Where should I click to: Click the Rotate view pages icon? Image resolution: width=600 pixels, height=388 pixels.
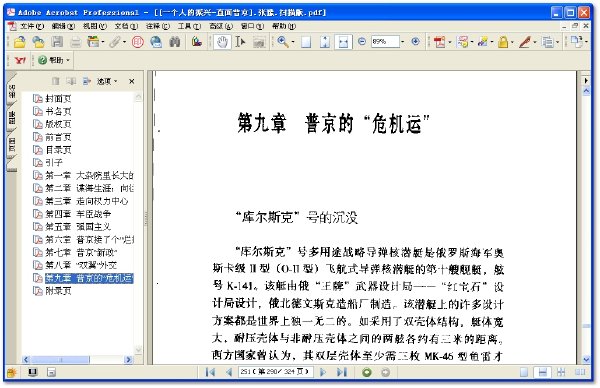(x=576, y=41)
